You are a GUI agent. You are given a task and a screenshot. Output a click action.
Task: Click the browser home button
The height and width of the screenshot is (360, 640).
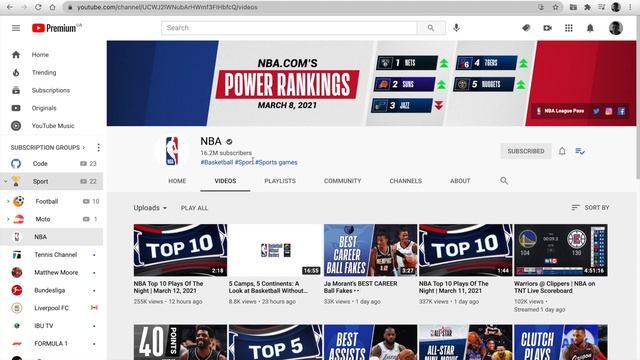point(52,7)
